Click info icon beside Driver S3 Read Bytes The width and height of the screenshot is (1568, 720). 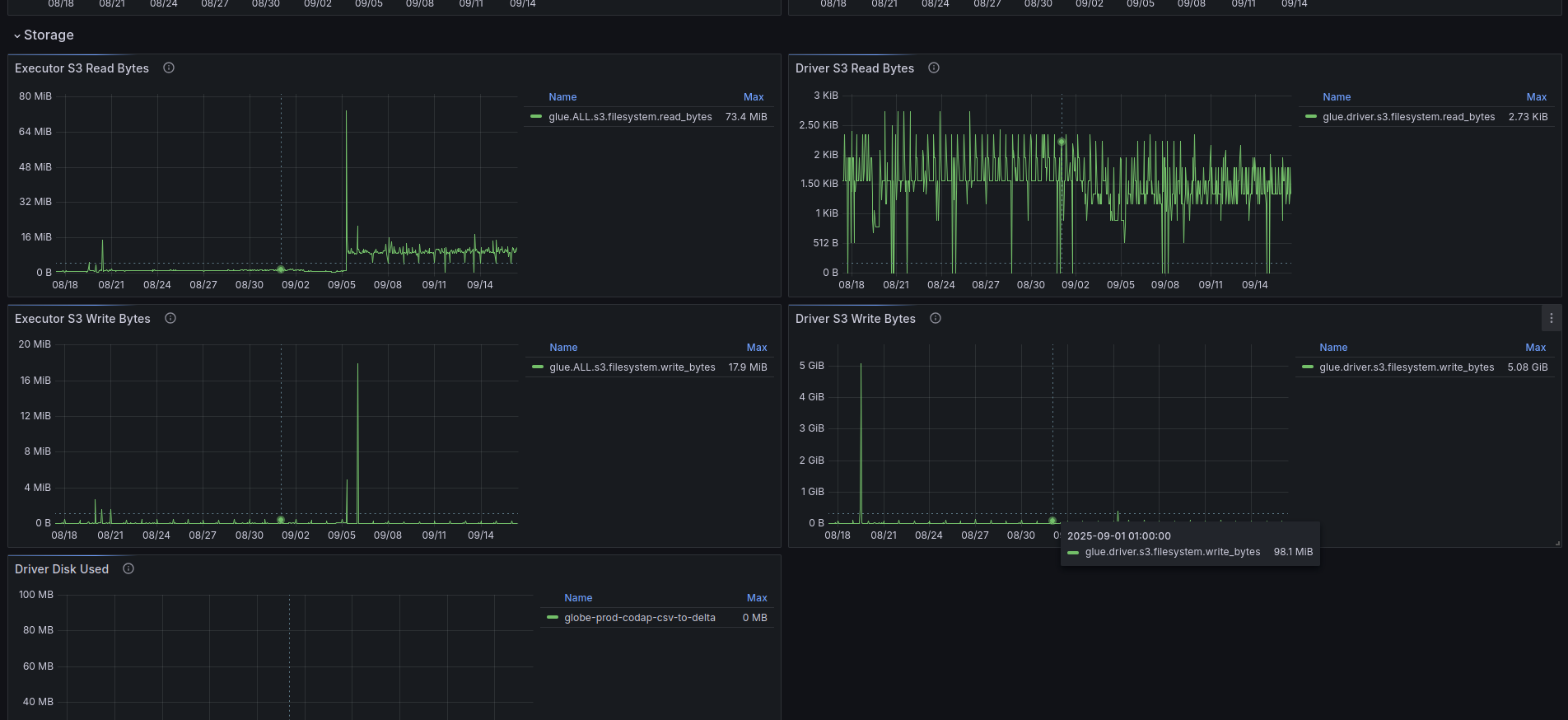click(934, 68)
